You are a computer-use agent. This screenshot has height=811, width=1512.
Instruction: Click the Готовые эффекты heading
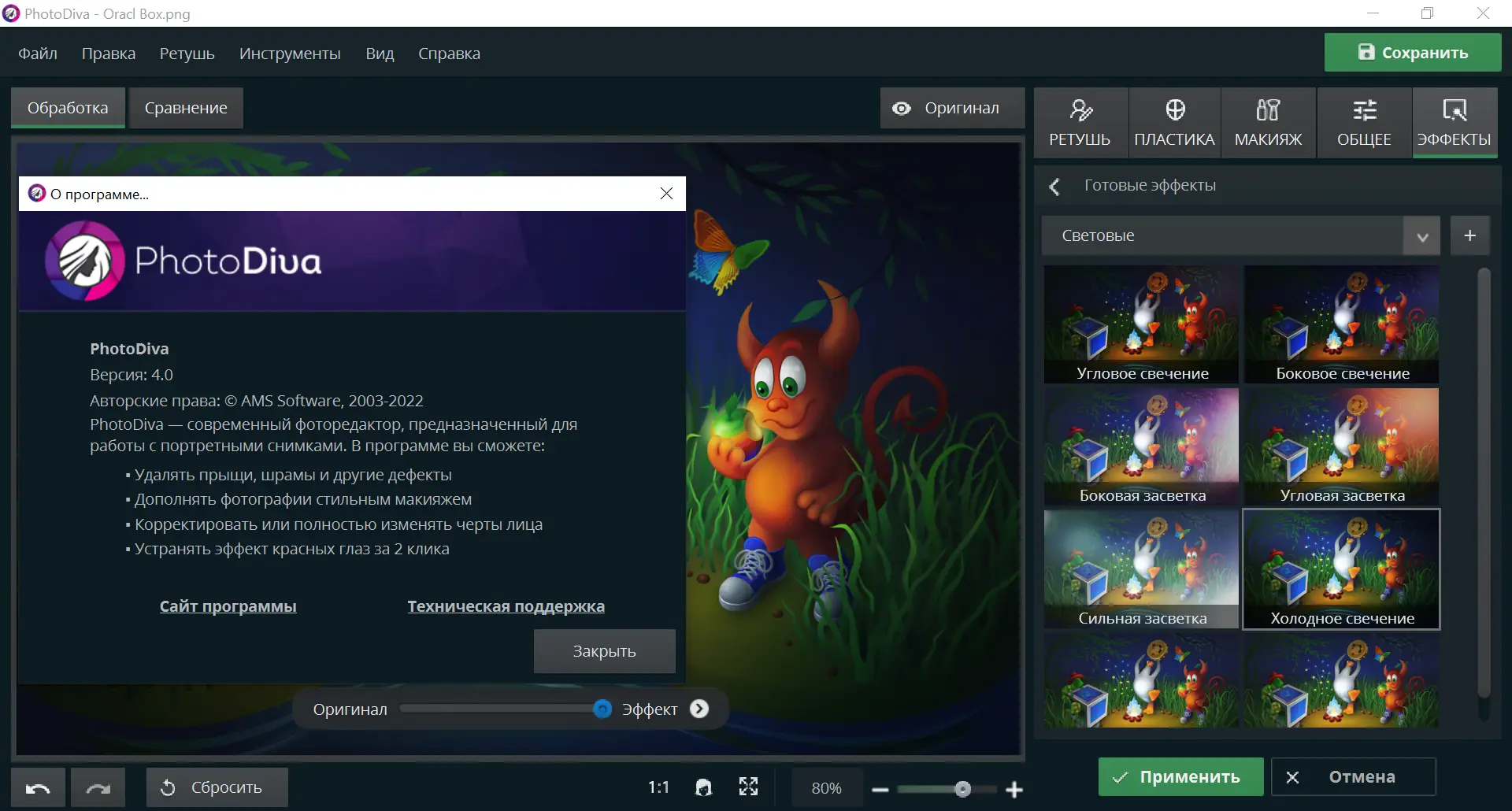[1150, 185]
